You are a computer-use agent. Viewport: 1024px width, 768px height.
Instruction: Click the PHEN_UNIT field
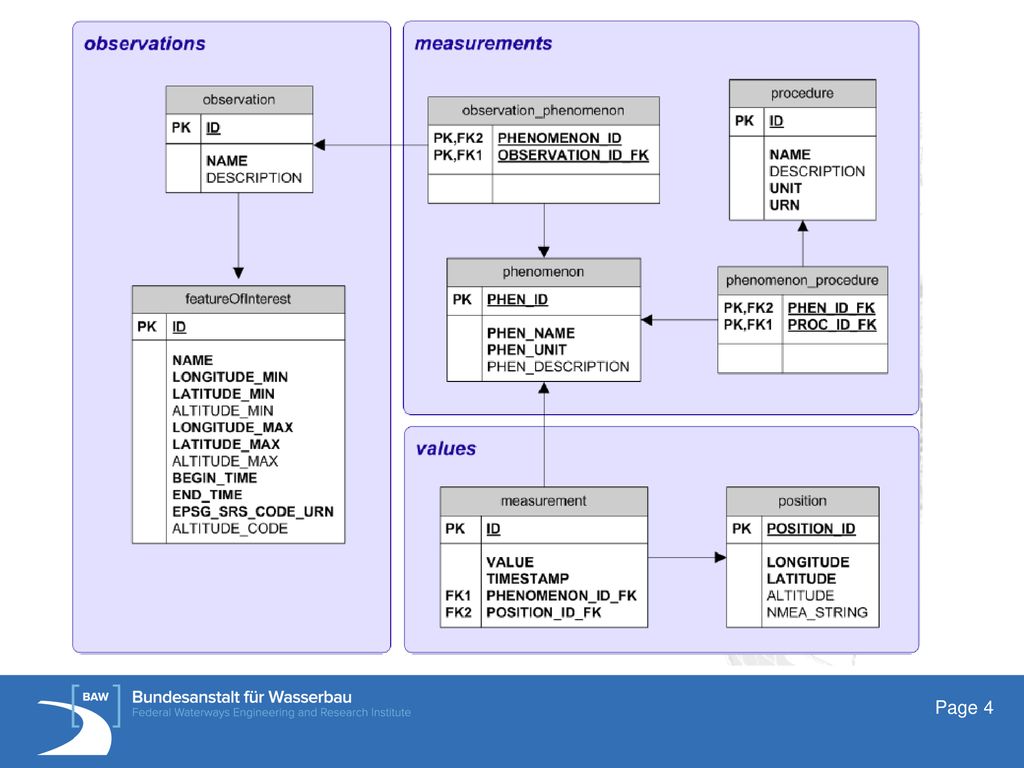pyautogui.click(x=526, y=350)
